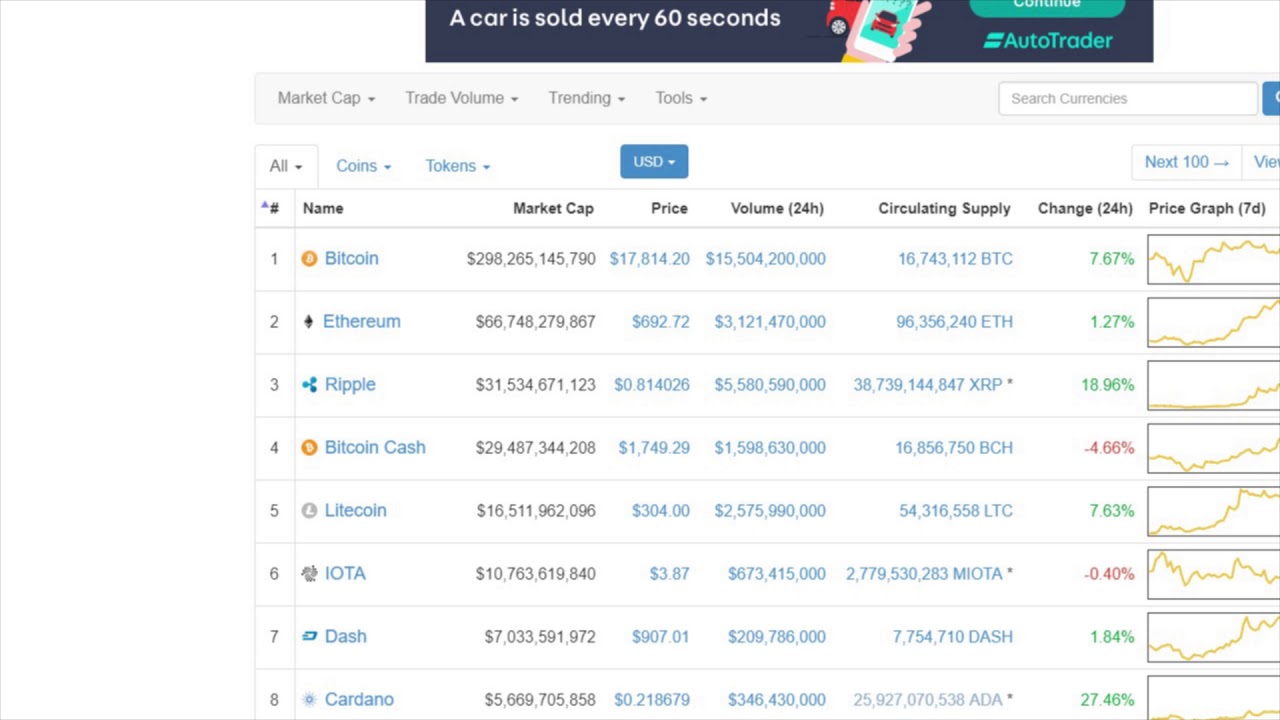Open the Litecoin currency page
The image size is (1280, 720).
(x=355, y=511)
